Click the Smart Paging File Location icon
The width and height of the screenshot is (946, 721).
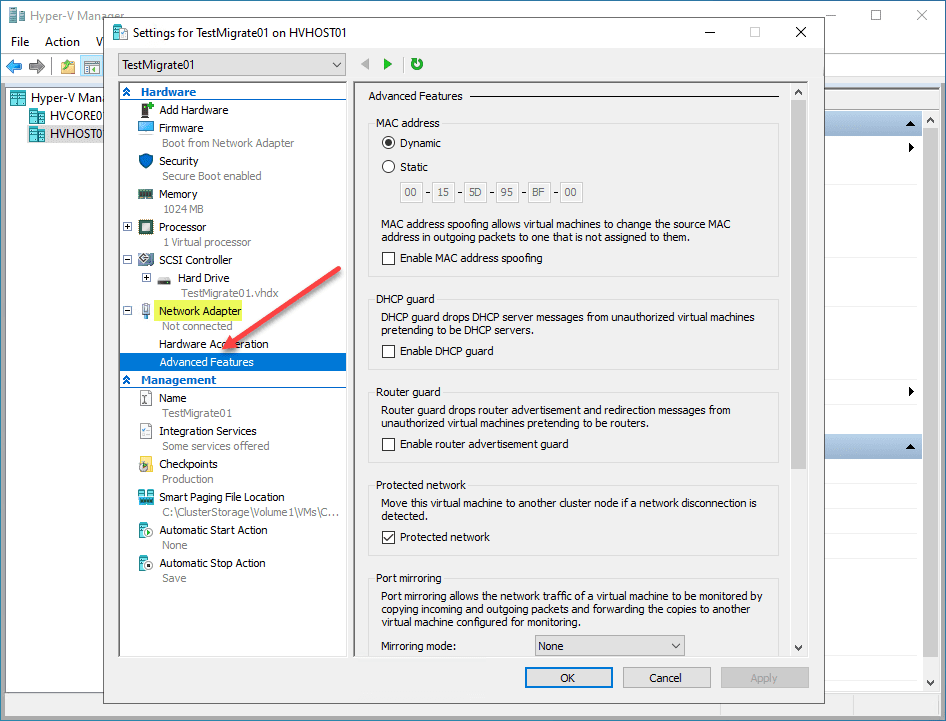[146, 497]
